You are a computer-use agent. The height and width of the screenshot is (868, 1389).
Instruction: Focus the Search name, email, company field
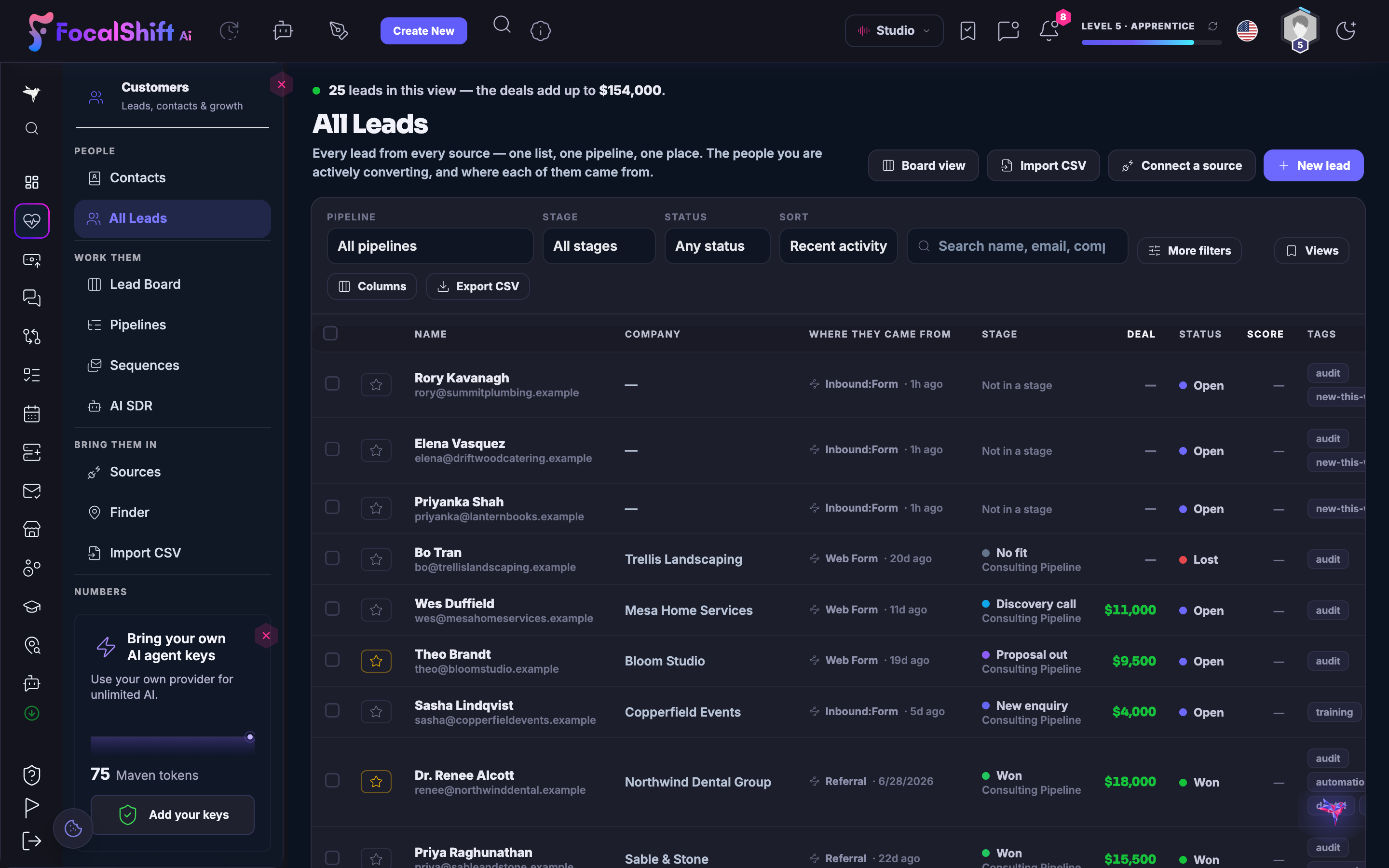1017,246
